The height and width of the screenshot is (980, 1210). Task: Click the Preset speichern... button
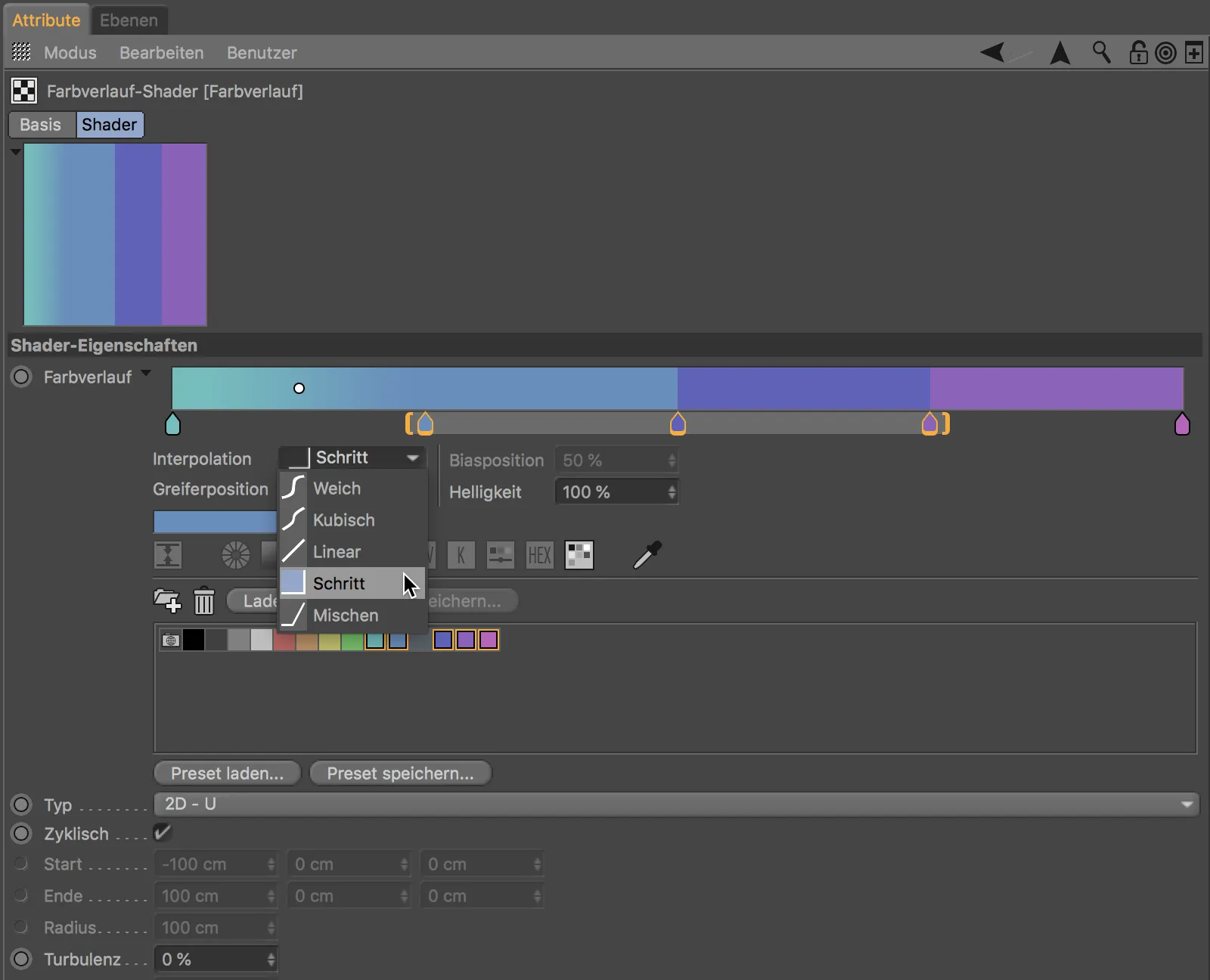click(x=401, y=773)
